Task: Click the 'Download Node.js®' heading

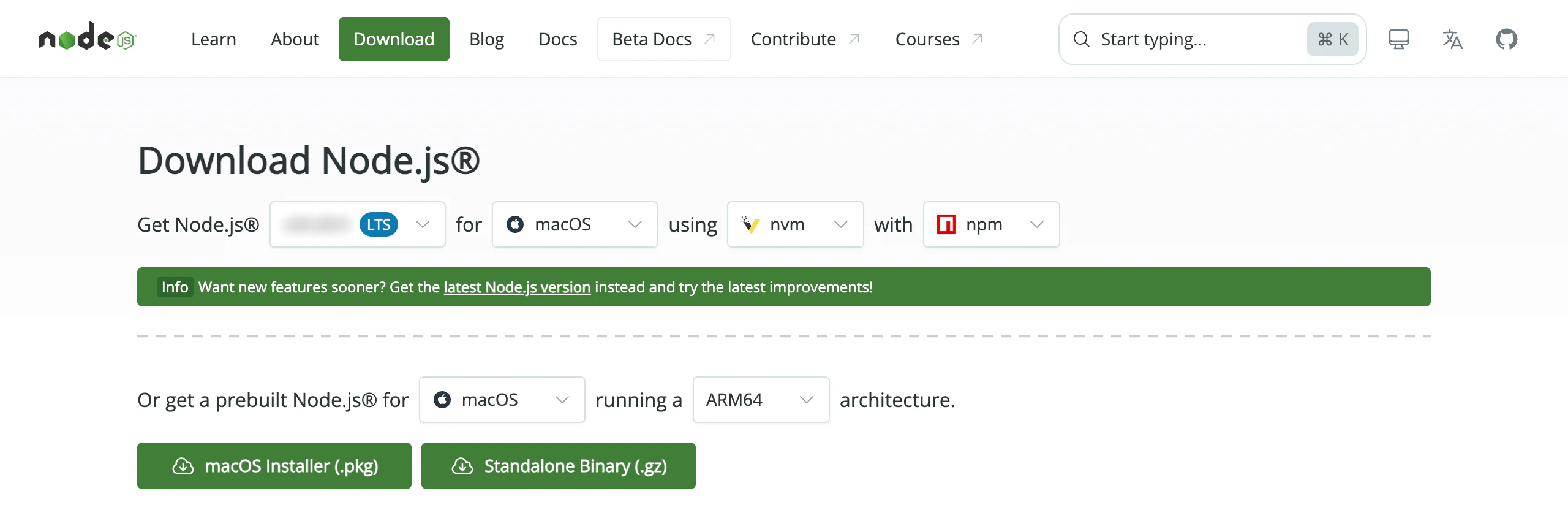Action: point(309,161)
